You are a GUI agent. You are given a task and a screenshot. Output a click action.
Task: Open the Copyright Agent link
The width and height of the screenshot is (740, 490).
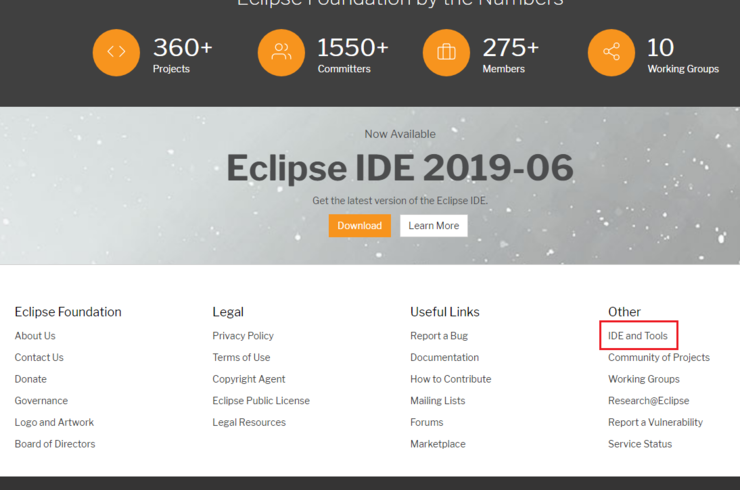249,379
